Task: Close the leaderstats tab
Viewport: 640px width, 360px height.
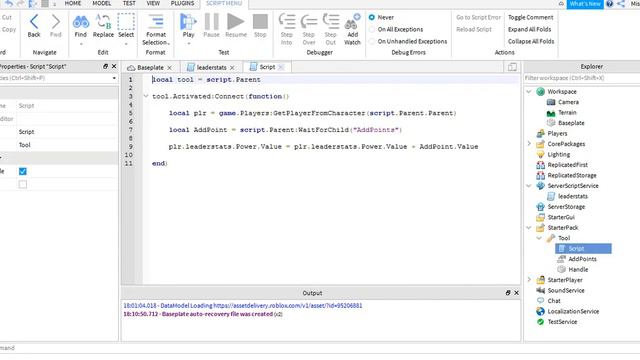Action: click(232, 67)
